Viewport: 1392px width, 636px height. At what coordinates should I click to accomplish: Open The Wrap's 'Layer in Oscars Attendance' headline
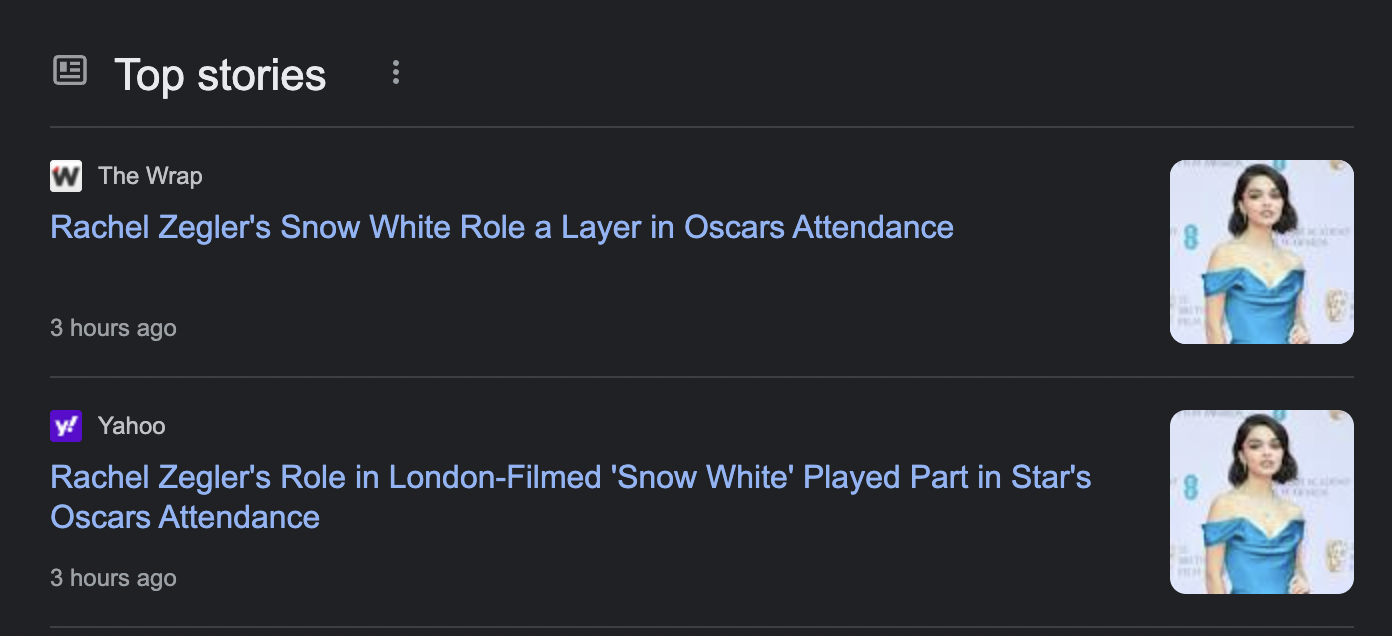click(501, 227)
